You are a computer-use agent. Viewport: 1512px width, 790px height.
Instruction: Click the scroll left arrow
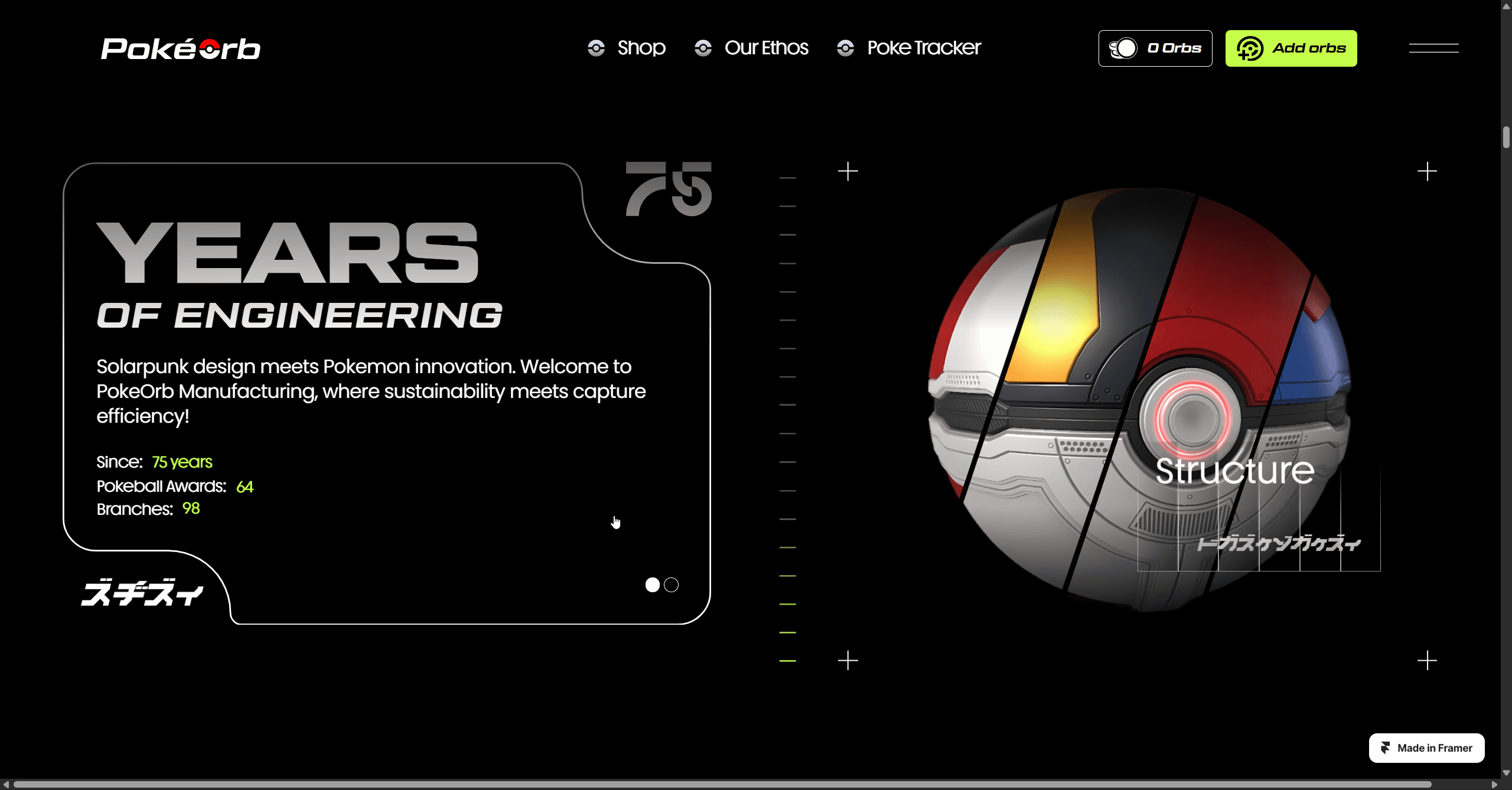point(6,785)
